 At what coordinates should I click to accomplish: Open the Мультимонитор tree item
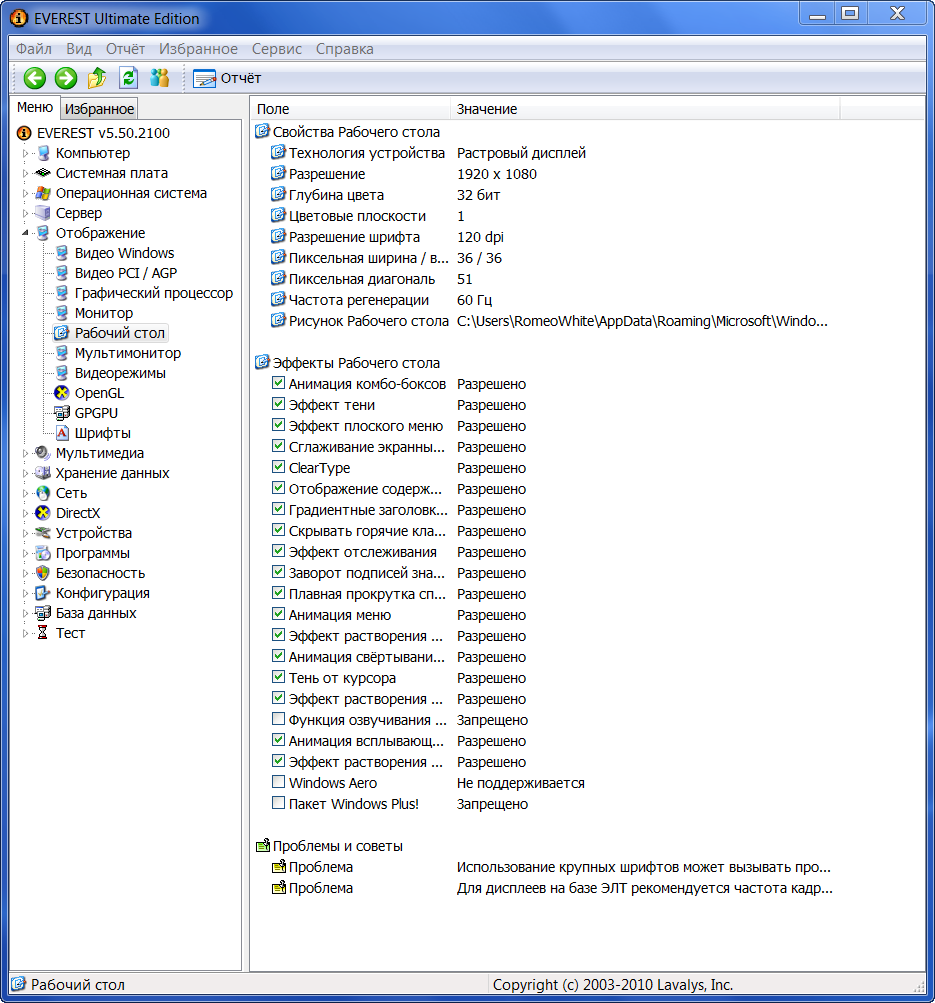[127, 353]
